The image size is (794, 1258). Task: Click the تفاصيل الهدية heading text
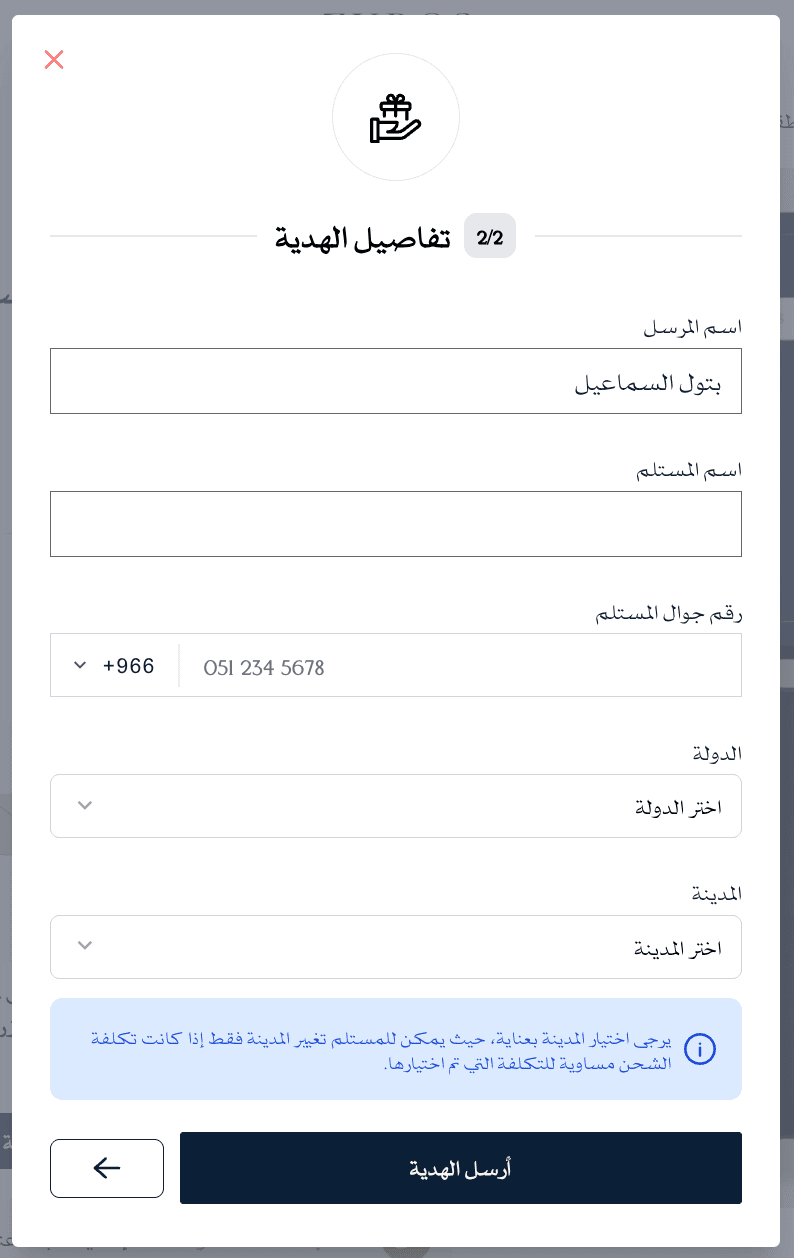click(363, 238)
